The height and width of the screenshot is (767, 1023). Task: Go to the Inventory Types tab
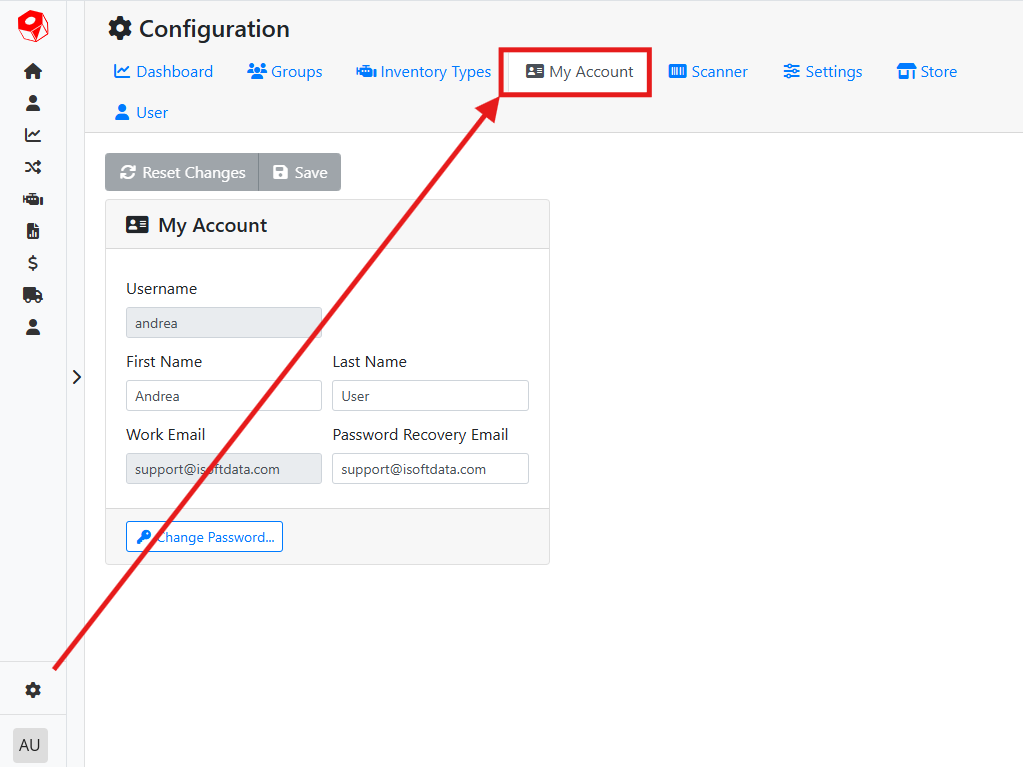click(x=424, y=72)
